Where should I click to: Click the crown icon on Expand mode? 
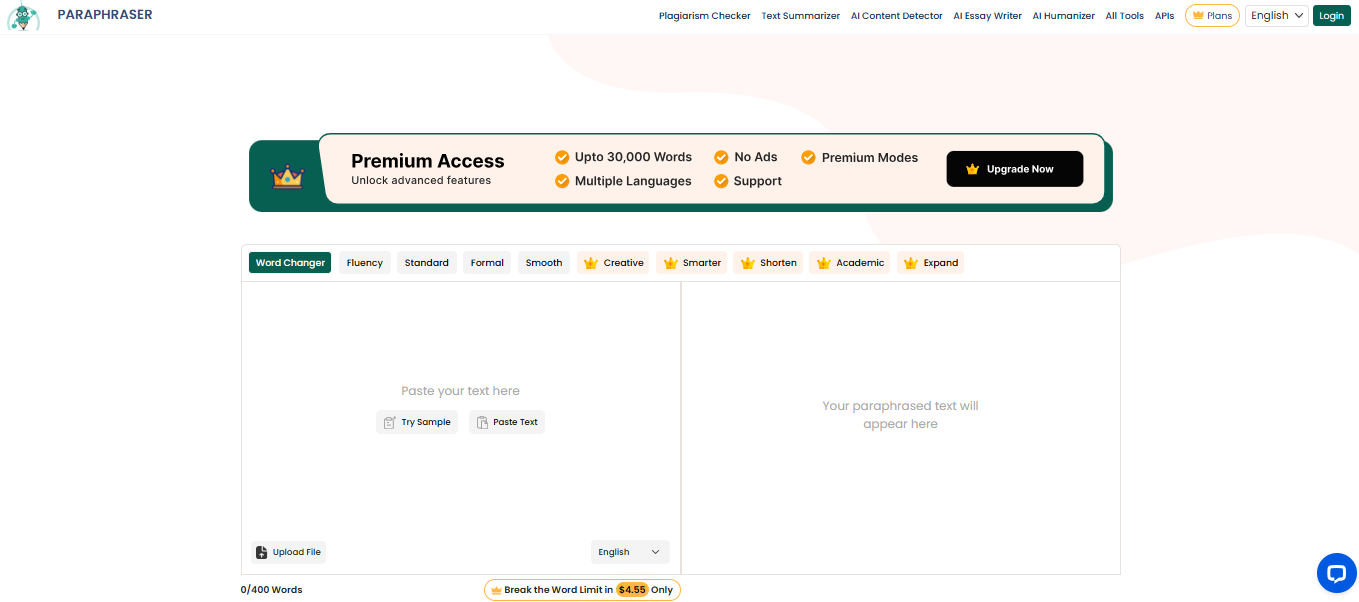pyautogui.click(x=911, y=263)
